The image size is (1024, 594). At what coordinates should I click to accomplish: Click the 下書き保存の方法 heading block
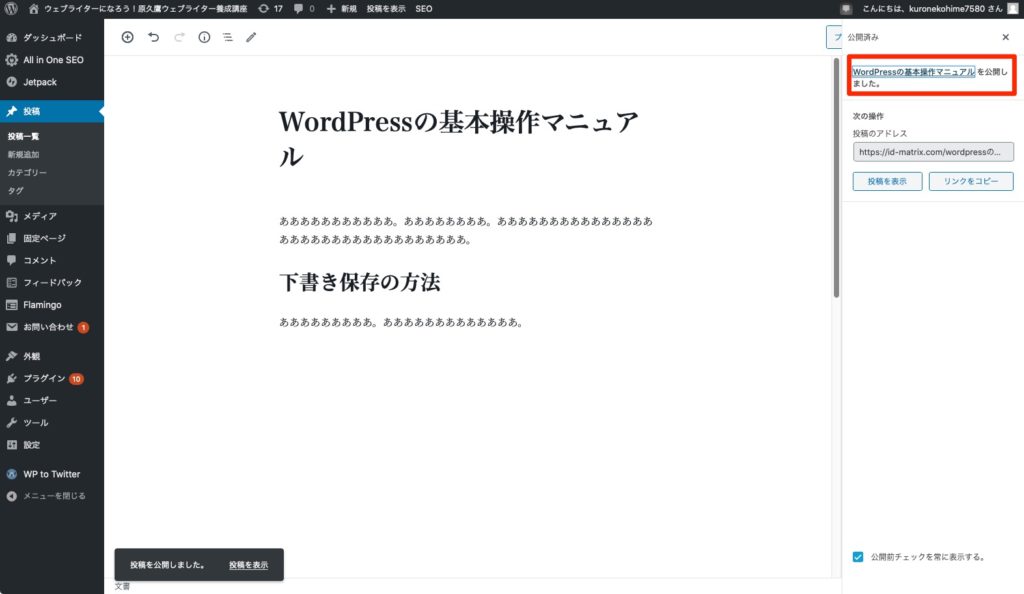[x=360, y=283]
